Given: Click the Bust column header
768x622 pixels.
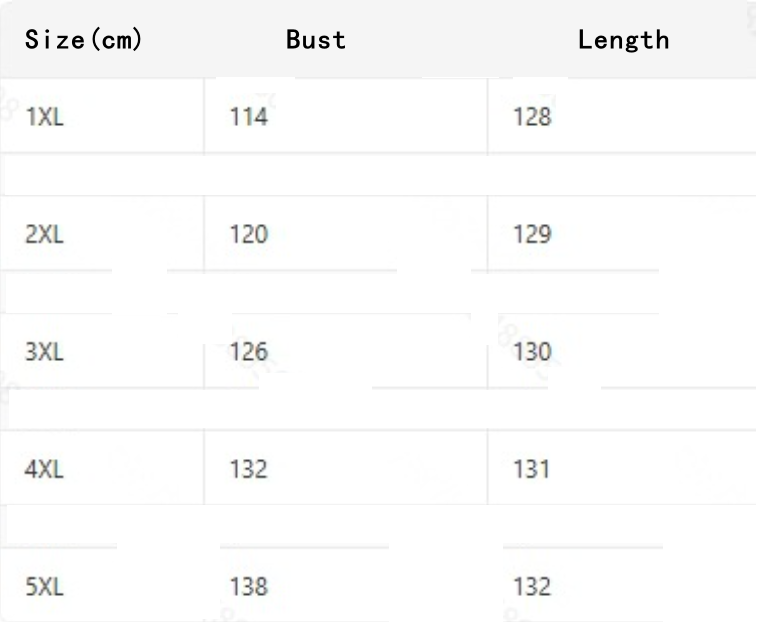Looking at the screenshot, I should [316, 40].
